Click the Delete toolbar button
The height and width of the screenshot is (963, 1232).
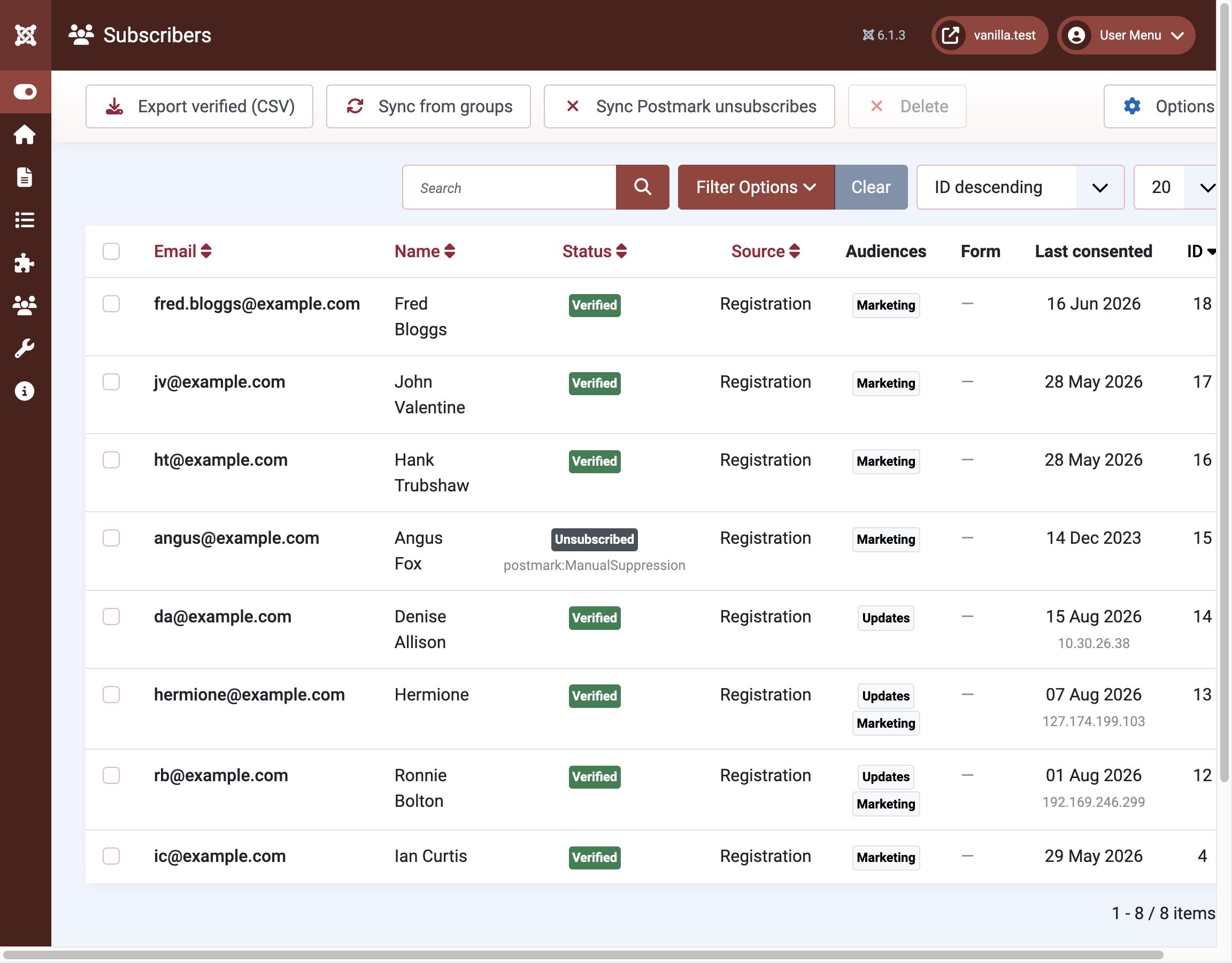coord(907,106)
